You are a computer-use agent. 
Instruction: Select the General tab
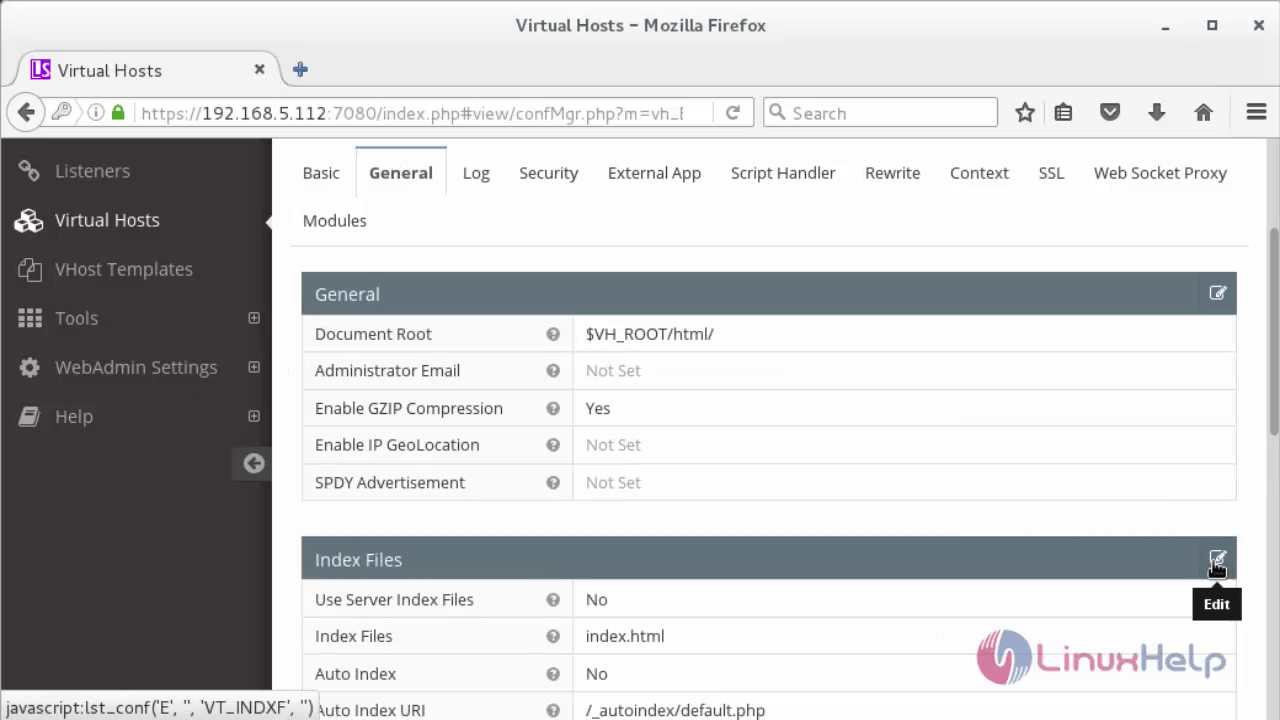401,173
